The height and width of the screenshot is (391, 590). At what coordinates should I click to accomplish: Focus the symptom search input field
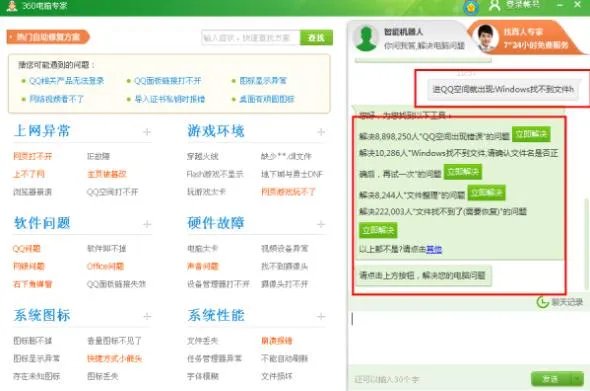[251, 38]
